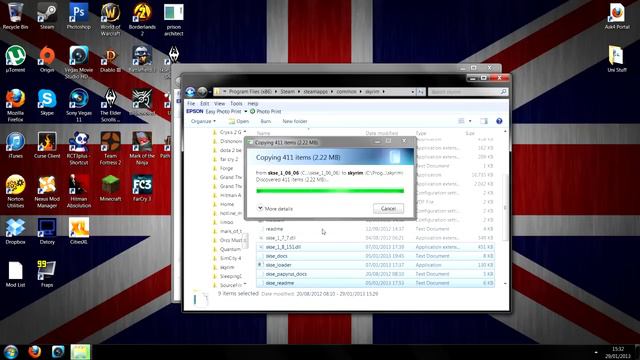Click the Steam breadcrumb in address bar
Viewport: 640px width, 360px height.
(x=287, y=92)
